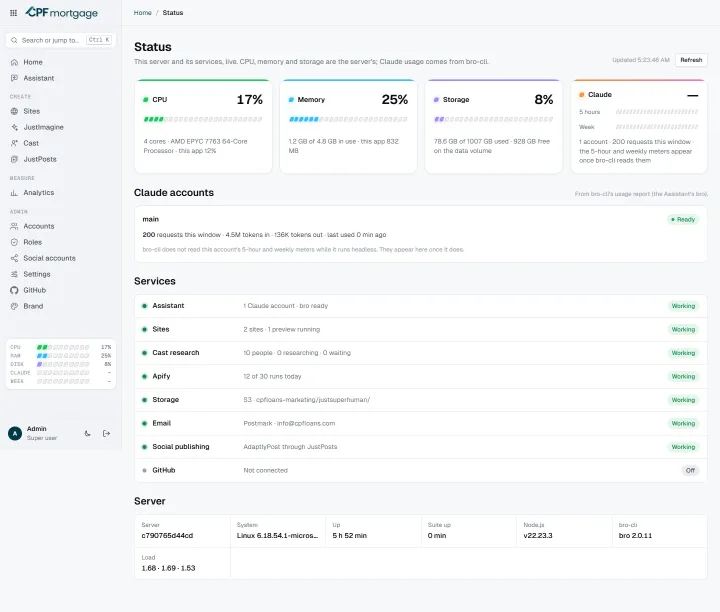Click 'Updated 5:23:46 AM' timestamp
Screen dimensions: 720x612
[641, 60]
